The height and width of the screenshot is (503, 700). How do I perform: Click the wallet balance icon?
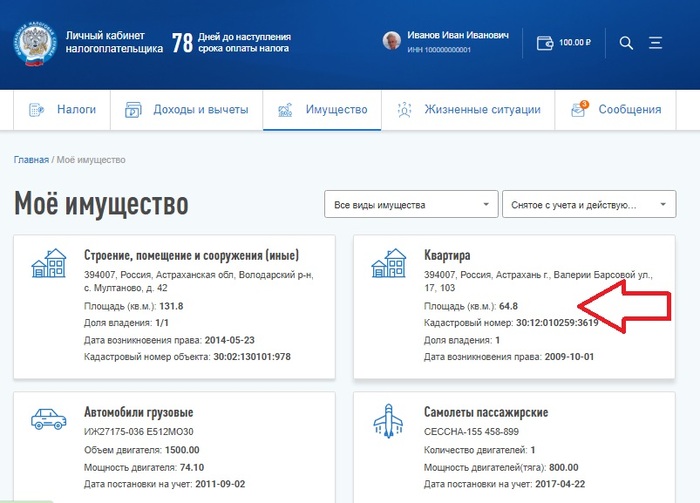click(545, 43)
